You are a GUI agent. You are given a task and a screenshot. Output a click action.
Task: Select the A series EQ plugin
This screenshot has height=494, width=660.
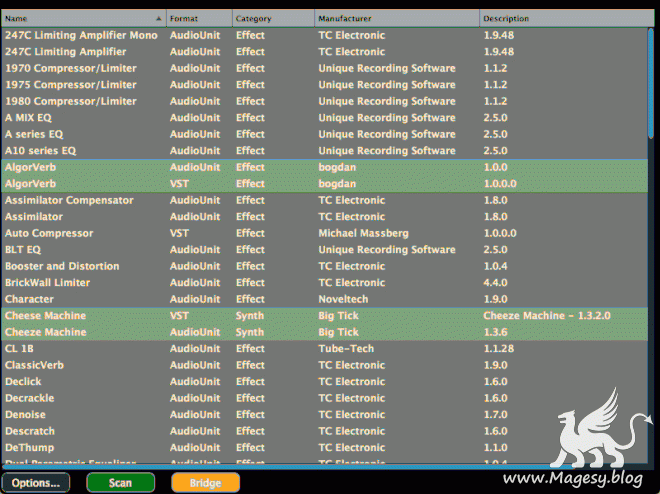[325, 134]
